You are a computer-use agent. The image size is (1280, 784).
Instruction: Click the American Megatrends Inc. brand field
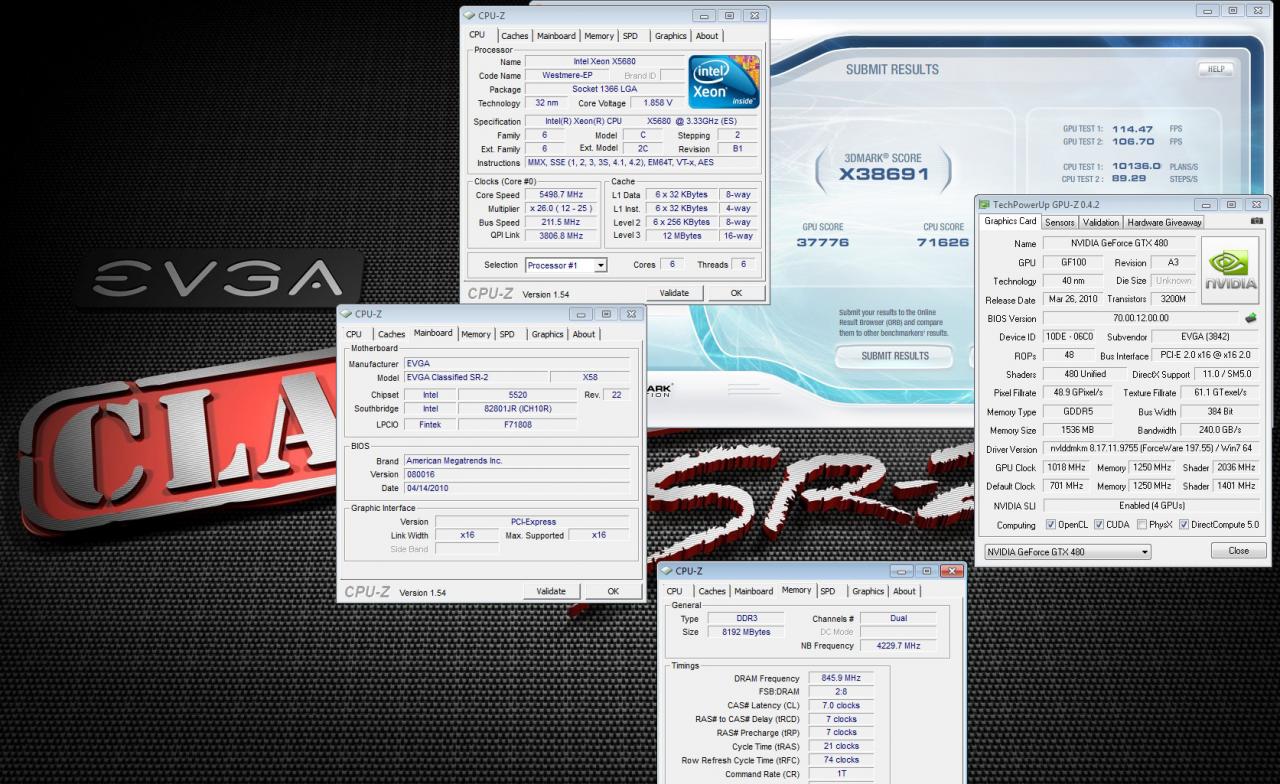[x=517, y=461]
